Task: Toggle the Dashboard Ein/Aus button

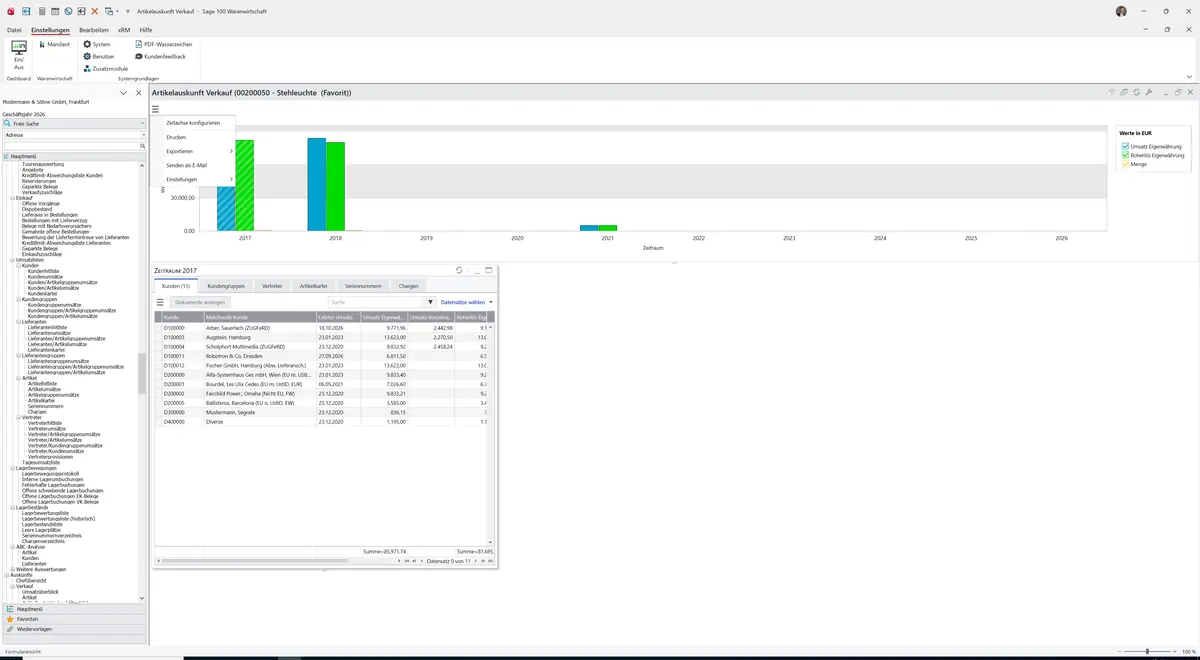Action: coord(19,55)
